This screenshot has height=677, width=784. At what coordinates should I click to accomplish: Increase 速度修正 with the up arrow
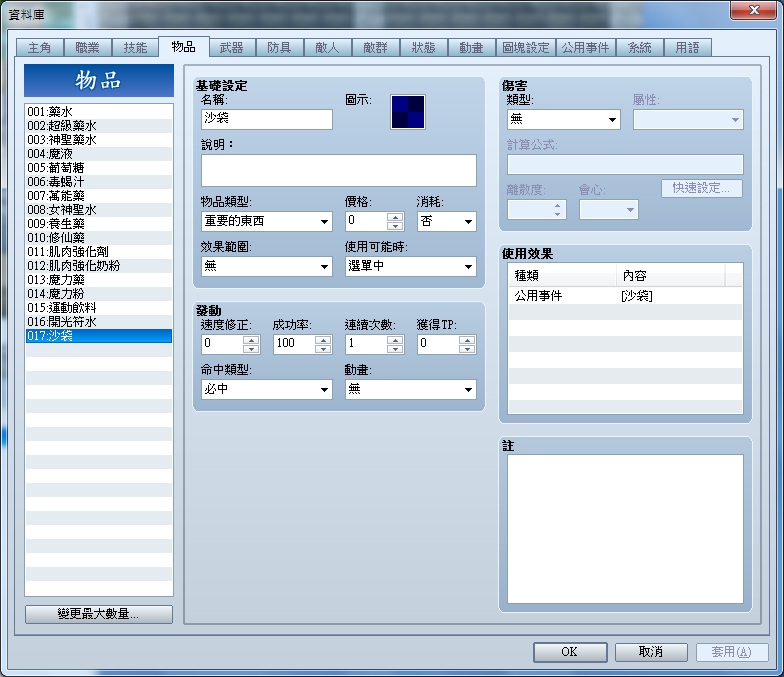point(251,340)
